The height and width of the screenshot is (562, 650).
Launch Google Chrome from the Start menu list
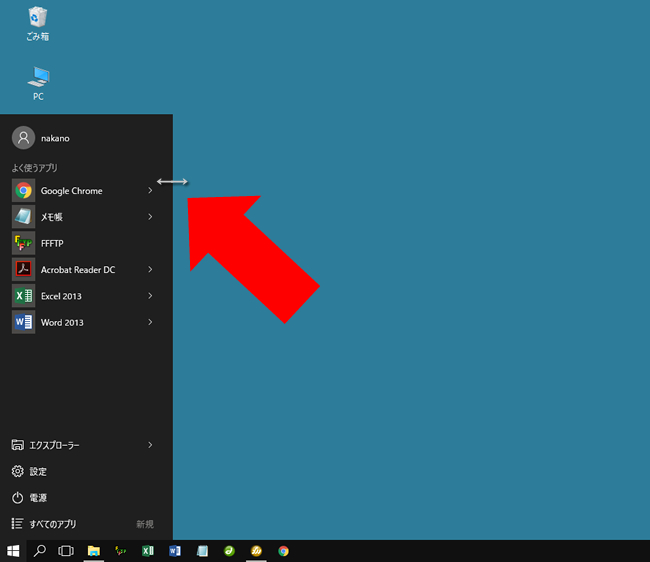[x=83, y=191]
